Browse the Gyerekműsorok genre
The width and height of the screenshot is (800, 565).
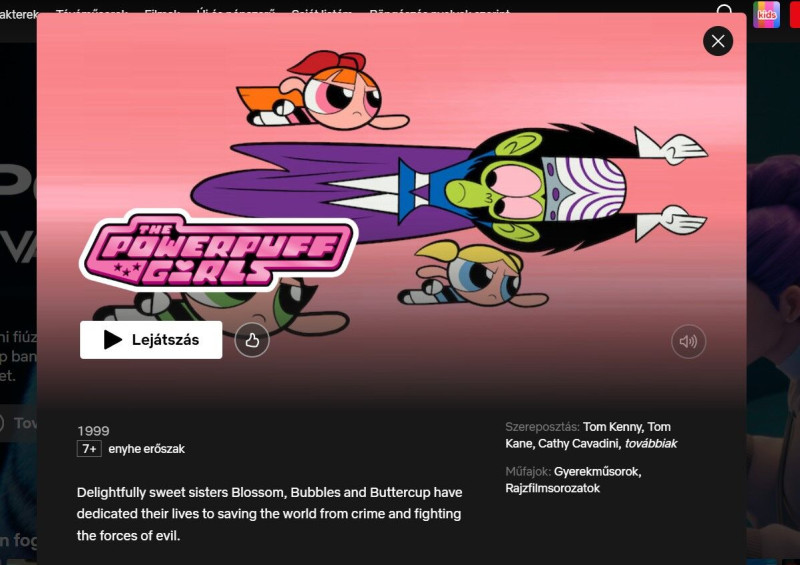point(597,472)
